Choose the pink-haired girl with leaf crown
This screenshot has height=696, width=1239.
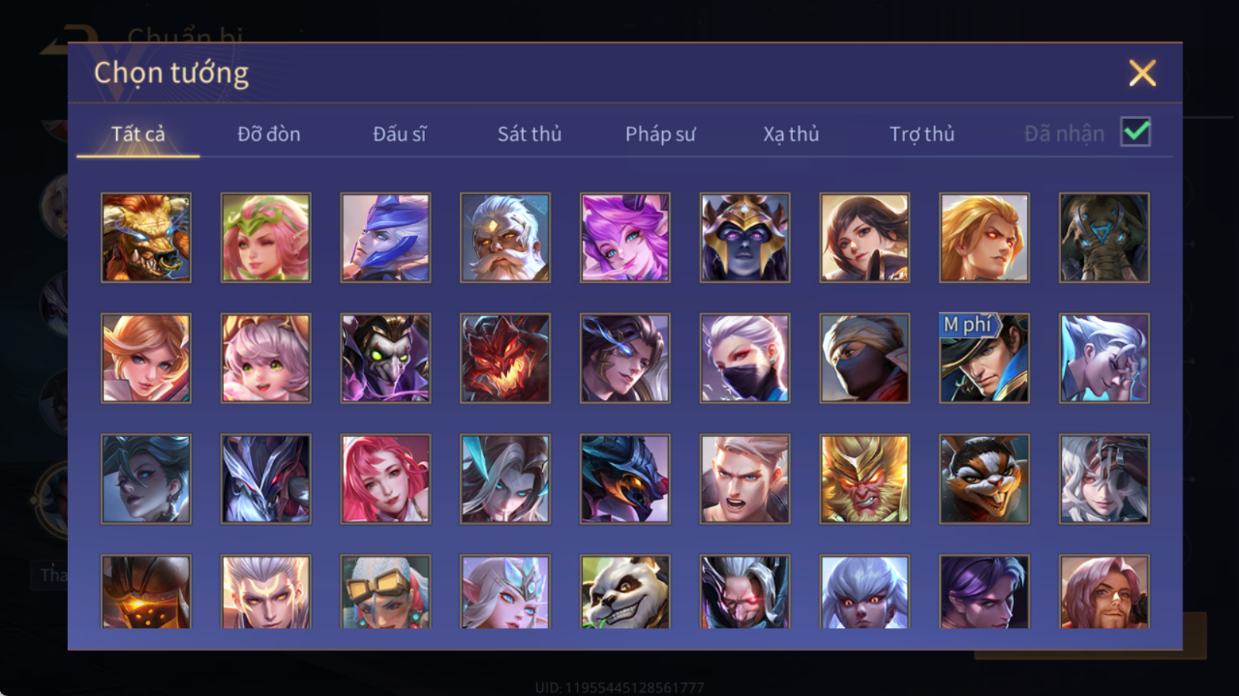266,238
